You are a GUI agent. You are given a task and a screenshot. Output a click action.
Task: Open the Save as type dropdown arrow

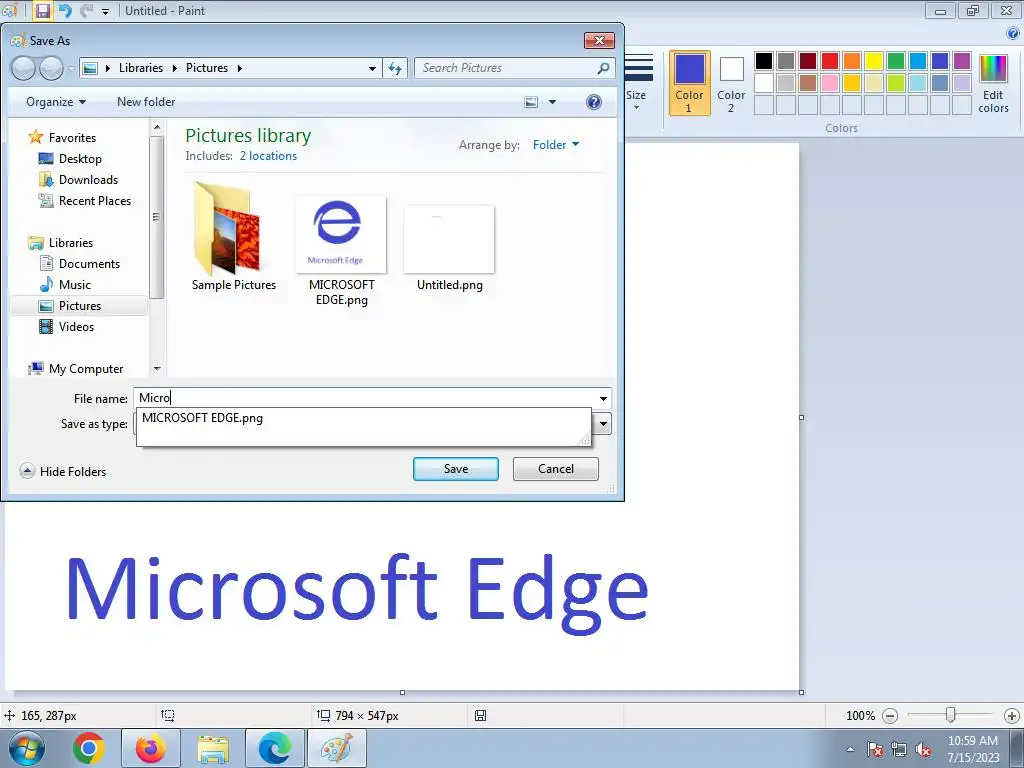(603, 424)
